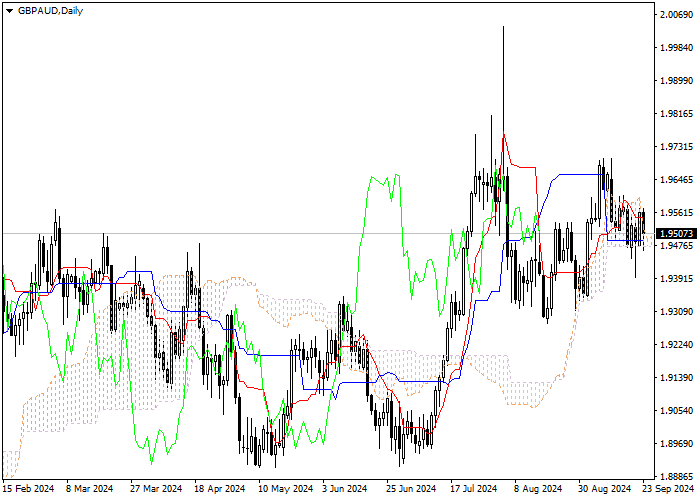The width and height of the screenshot is (700, 500).
Task: Select the 1.90540 price axis label
Action: (x=676, y=411)
